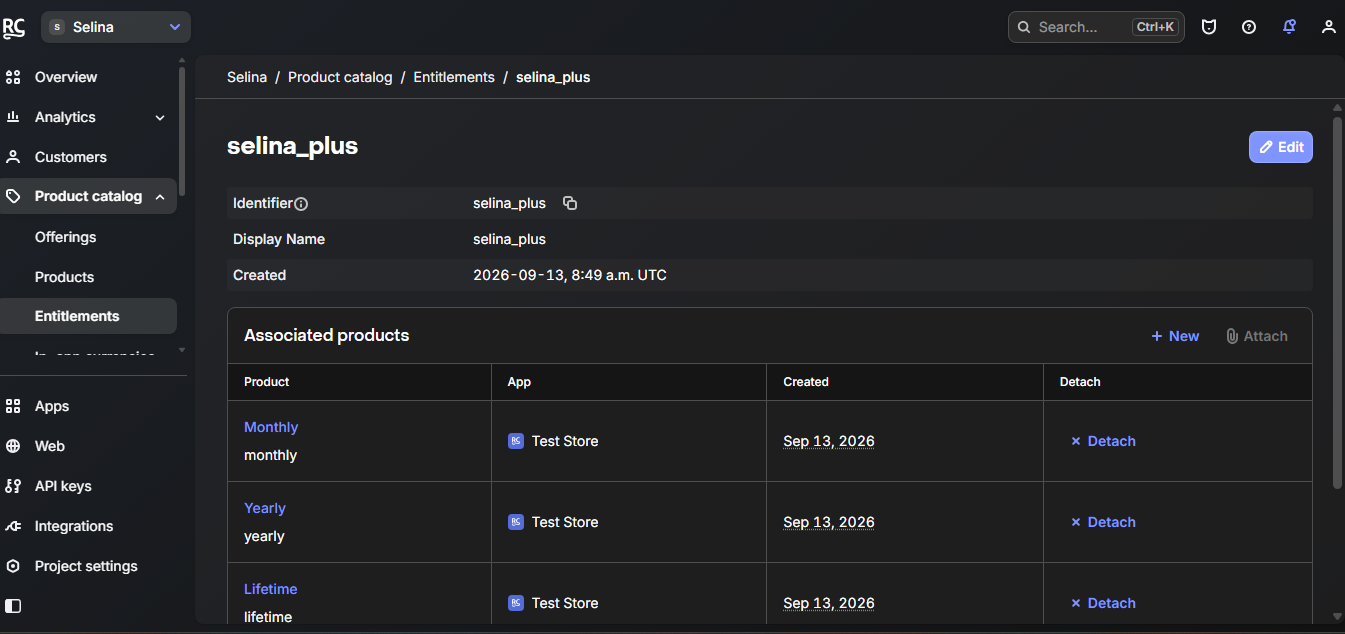Click Created date in Monthly row
Viewport: 1345px width, 634px height.
tap(829, 441)
